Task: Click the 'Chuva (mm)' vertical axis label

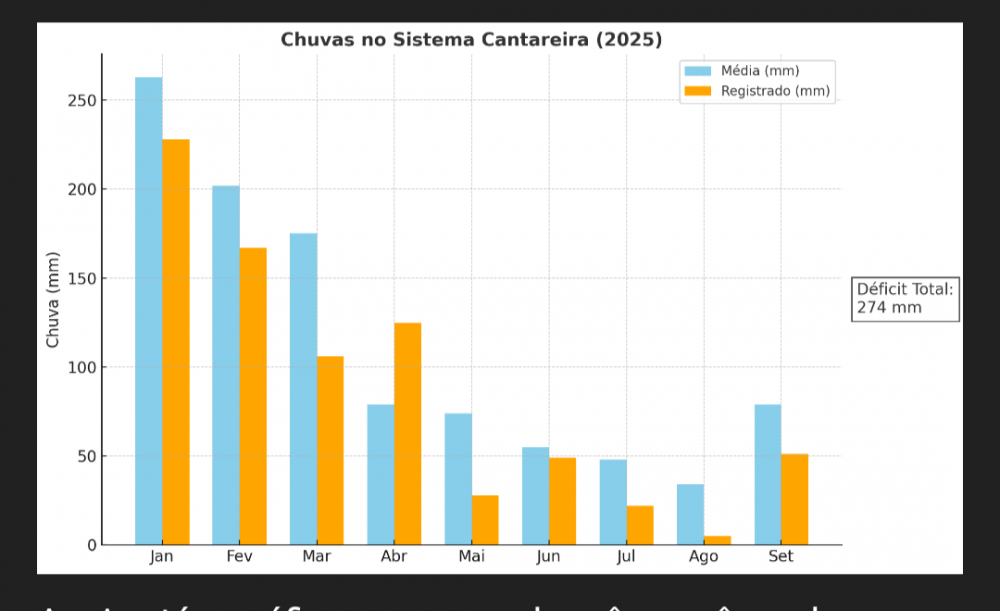Action: tap(53, 300)
